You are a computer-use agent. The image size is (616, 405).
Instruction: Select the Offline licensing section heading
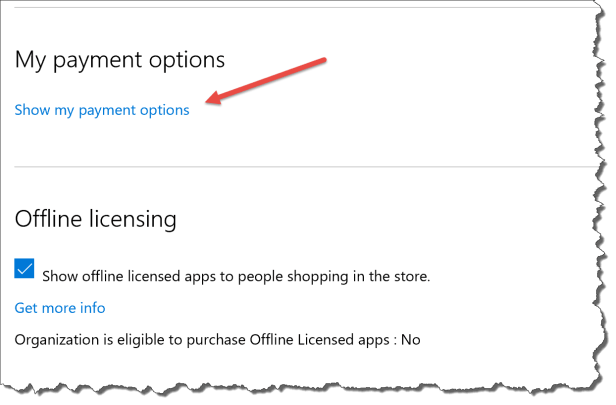[96, 217]
